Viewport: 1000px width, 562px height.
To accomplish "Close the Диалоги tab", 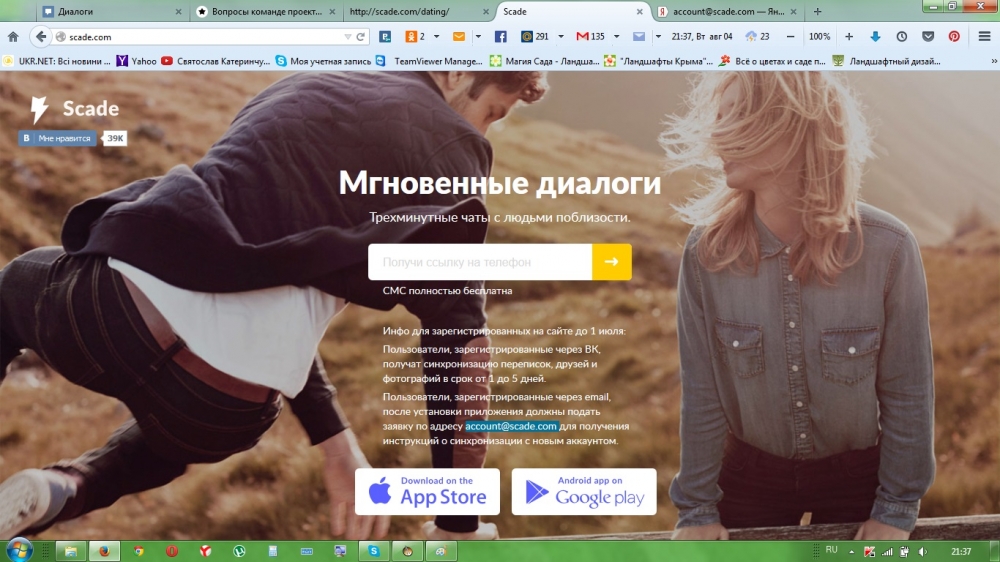I will pos(178,11).
